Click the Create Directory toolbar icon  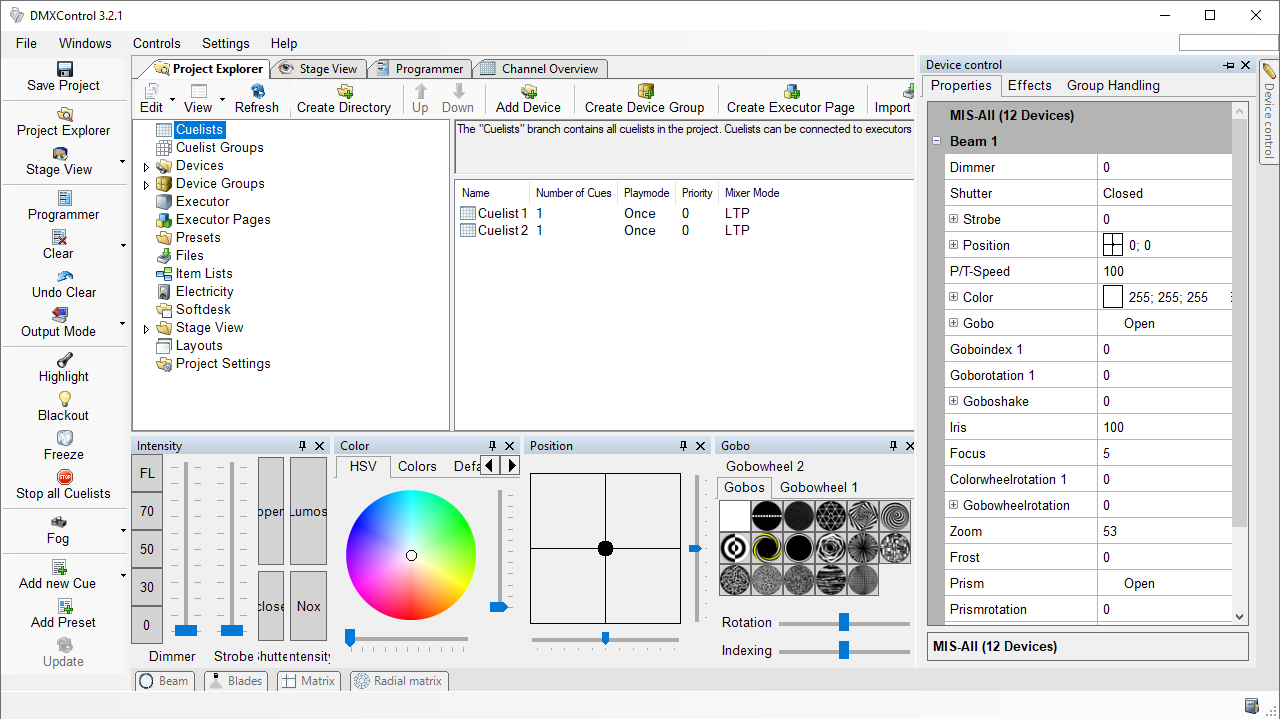pyautogui.click(x=343, y=91)
